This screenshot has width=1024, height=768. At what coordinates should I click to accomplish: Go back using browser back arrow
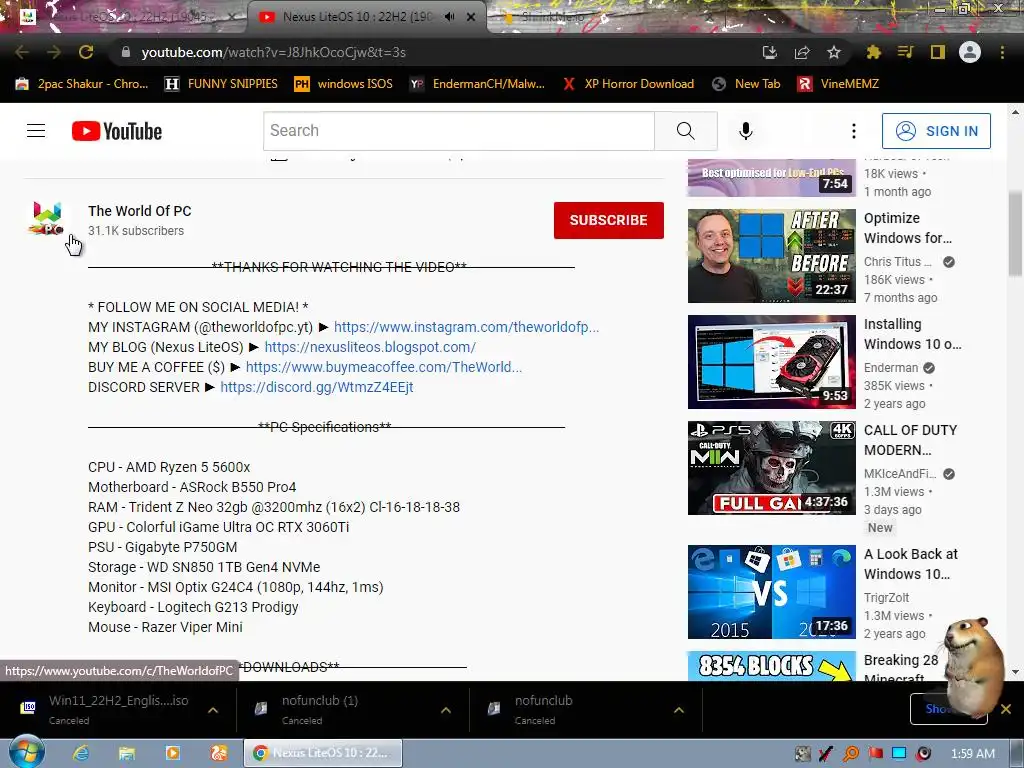22,52
